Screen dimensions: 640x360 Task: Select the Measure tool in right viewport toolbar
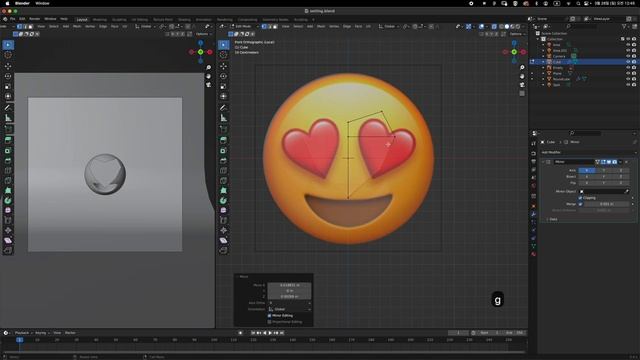223,118
